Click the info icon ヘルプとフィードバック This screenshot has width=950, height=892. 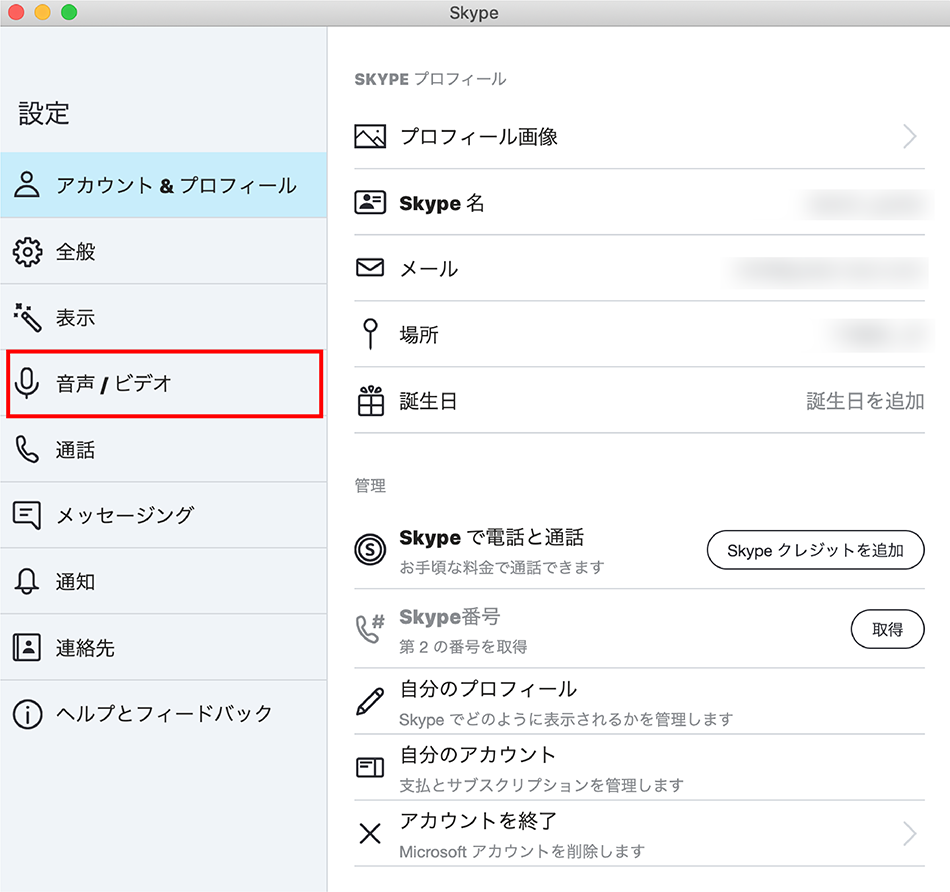[x=27, y=714]
